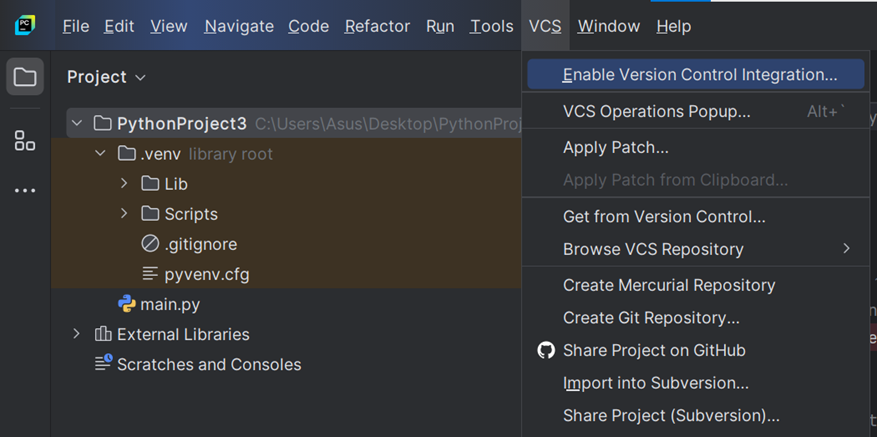This screenshot has height=437, width=877.
Task: Select Create Git Repository menu item
Action: click(x=651, y=318)
